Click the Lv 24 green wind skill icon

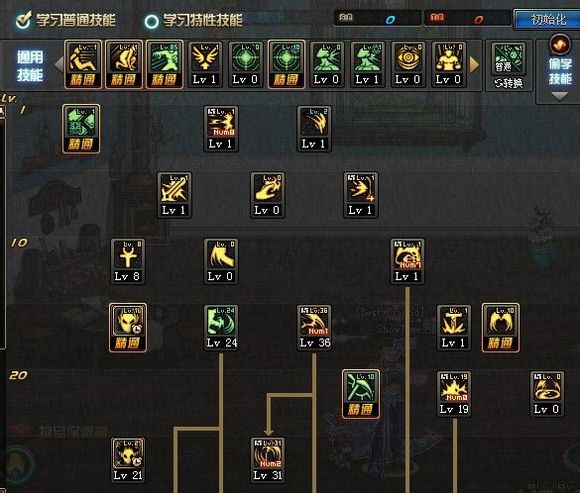(221, 327)
